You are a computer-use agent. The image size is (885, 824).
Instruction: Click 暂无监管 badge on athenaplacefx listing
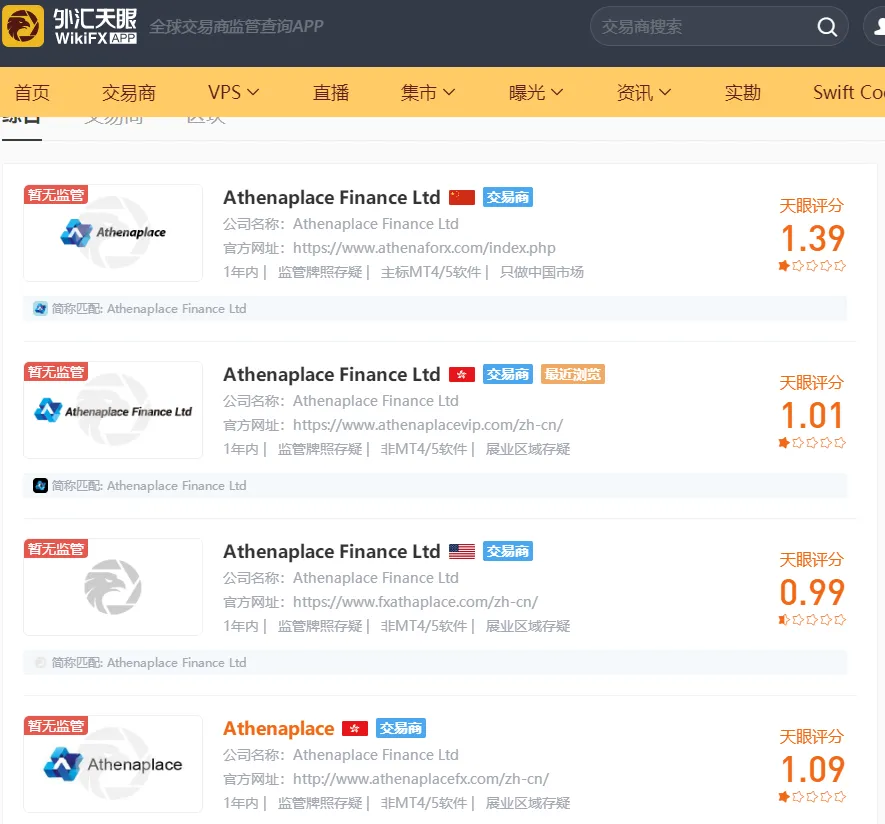pos(55,726)
